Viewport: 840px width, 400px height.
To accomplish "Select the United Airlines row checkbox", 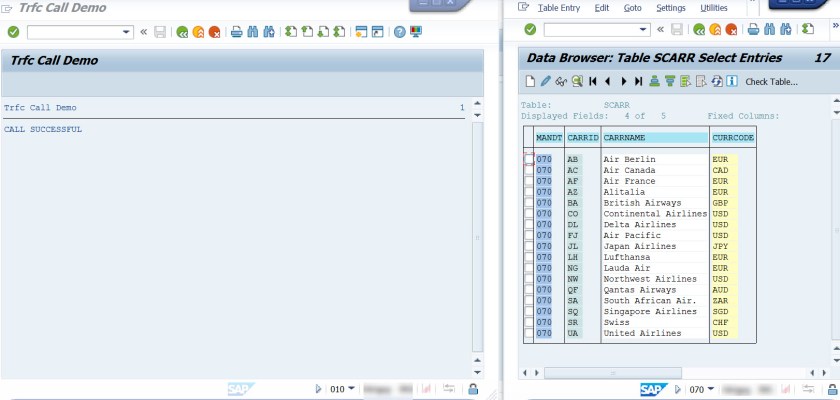I will point(529,333).
